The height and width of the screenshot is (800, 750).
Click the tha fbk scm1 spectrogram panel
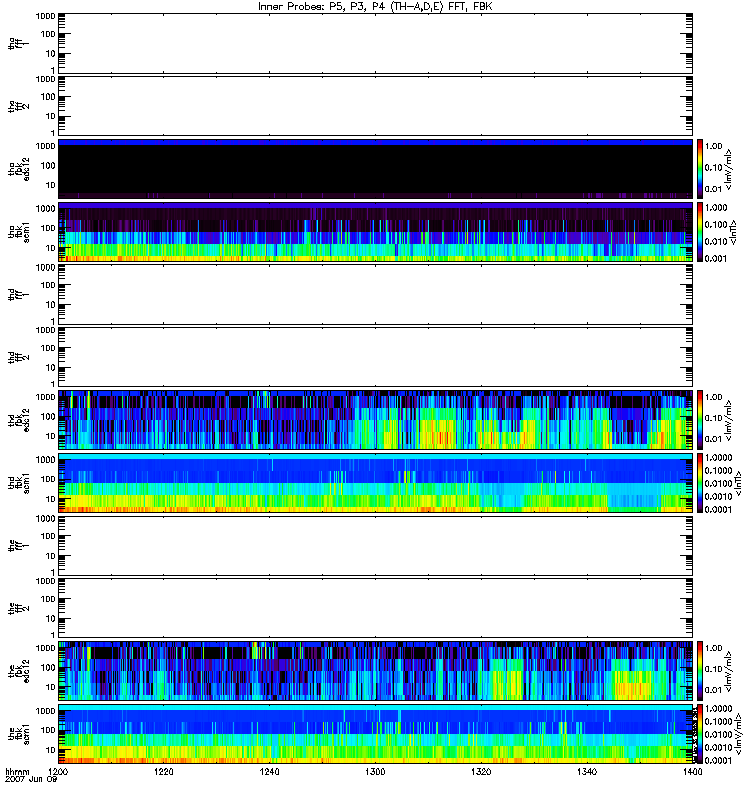point(376,232)
